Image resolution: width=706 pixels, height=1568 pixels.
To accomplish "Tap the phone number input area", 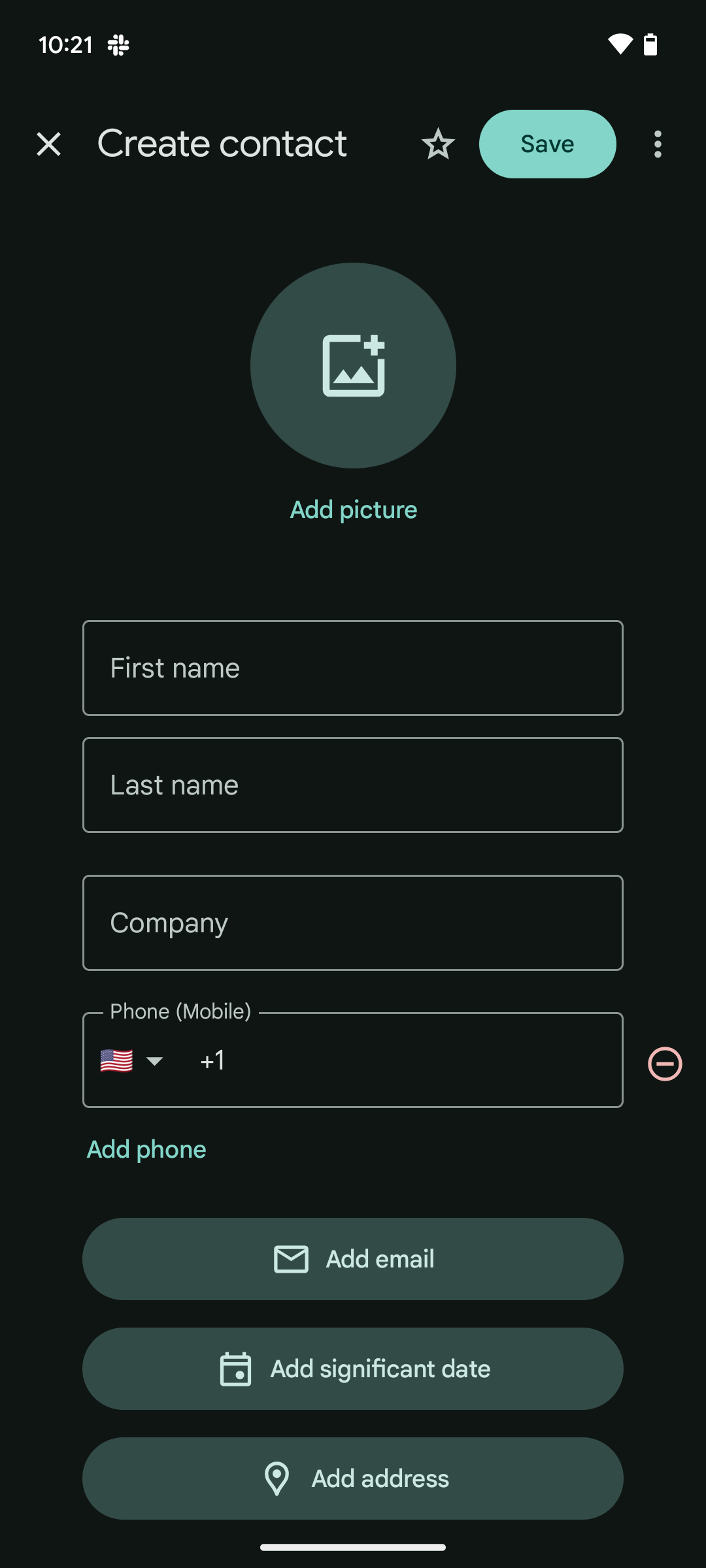I will tap(405, 1060).
